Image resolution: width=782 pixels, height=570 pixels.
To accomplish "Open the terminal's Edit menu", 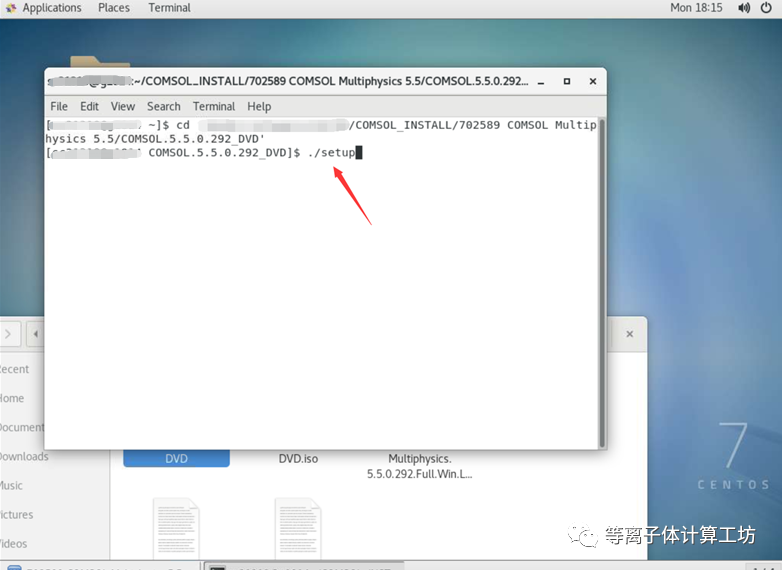I will click(90, 106).
